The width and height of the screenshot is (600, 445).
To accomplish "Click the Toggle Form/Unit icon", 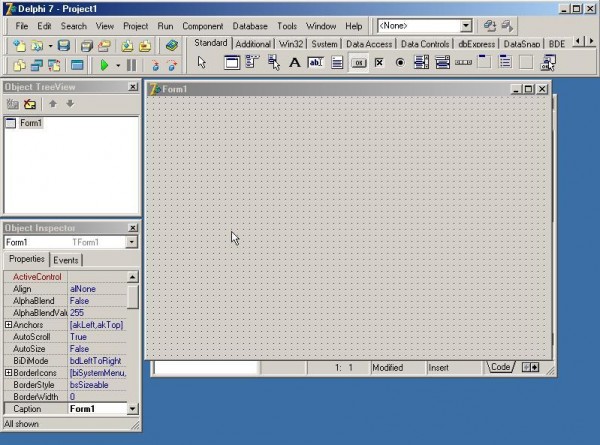I will [x=54, y=66].
